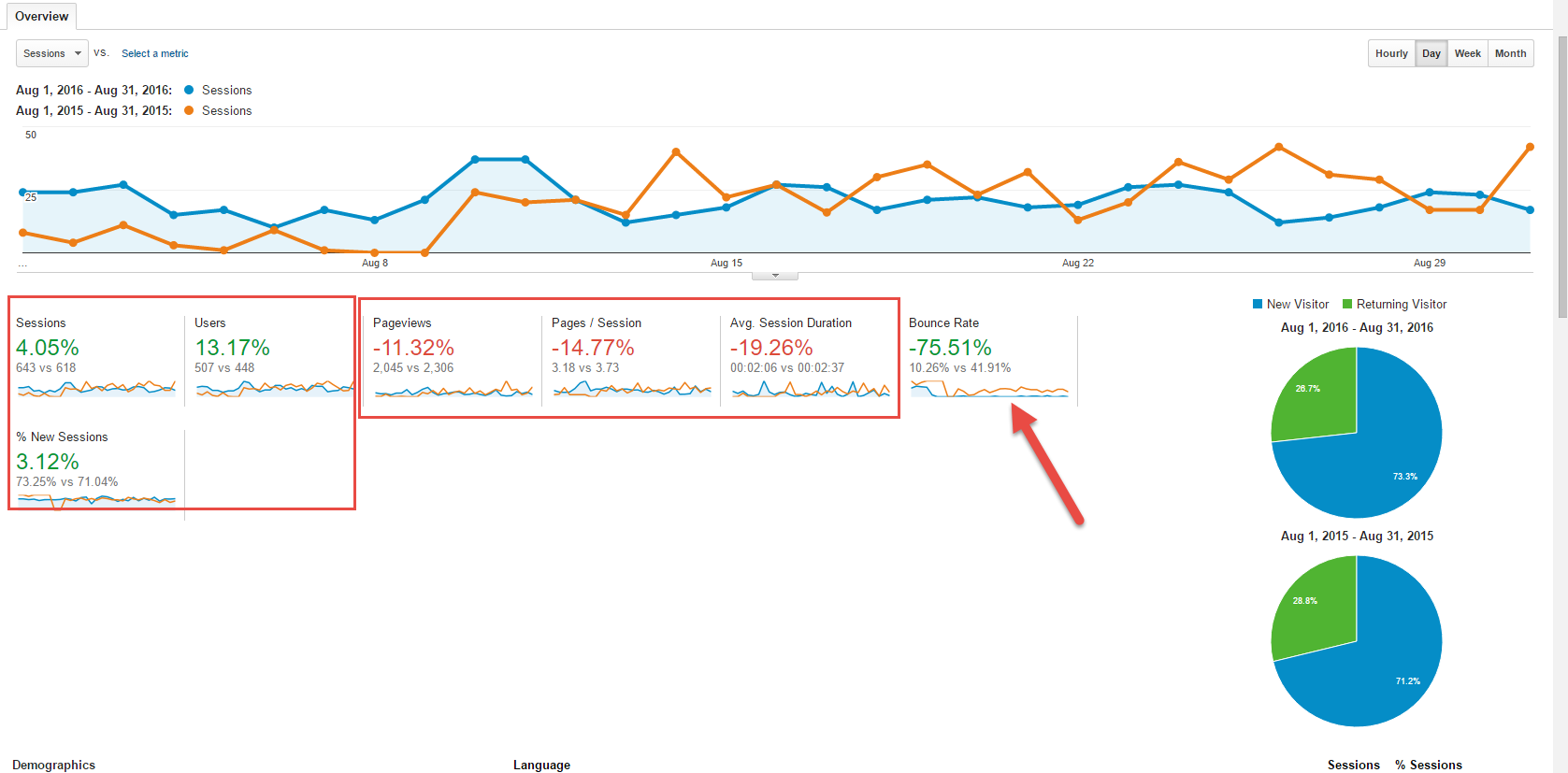Switch chart to Week view

pyautogui.click(x=1467, y=53)
